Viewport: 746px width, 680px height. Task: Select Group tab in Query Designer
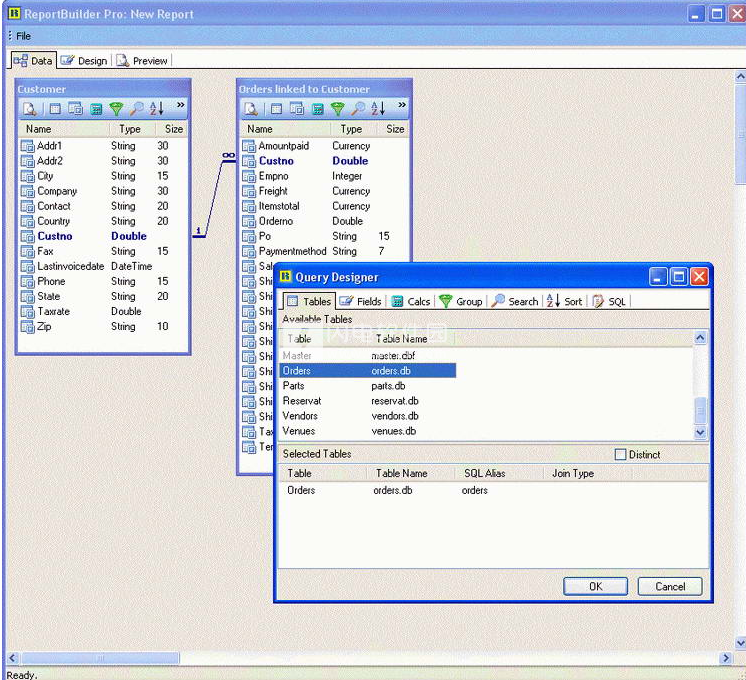(x=461, y=302)
